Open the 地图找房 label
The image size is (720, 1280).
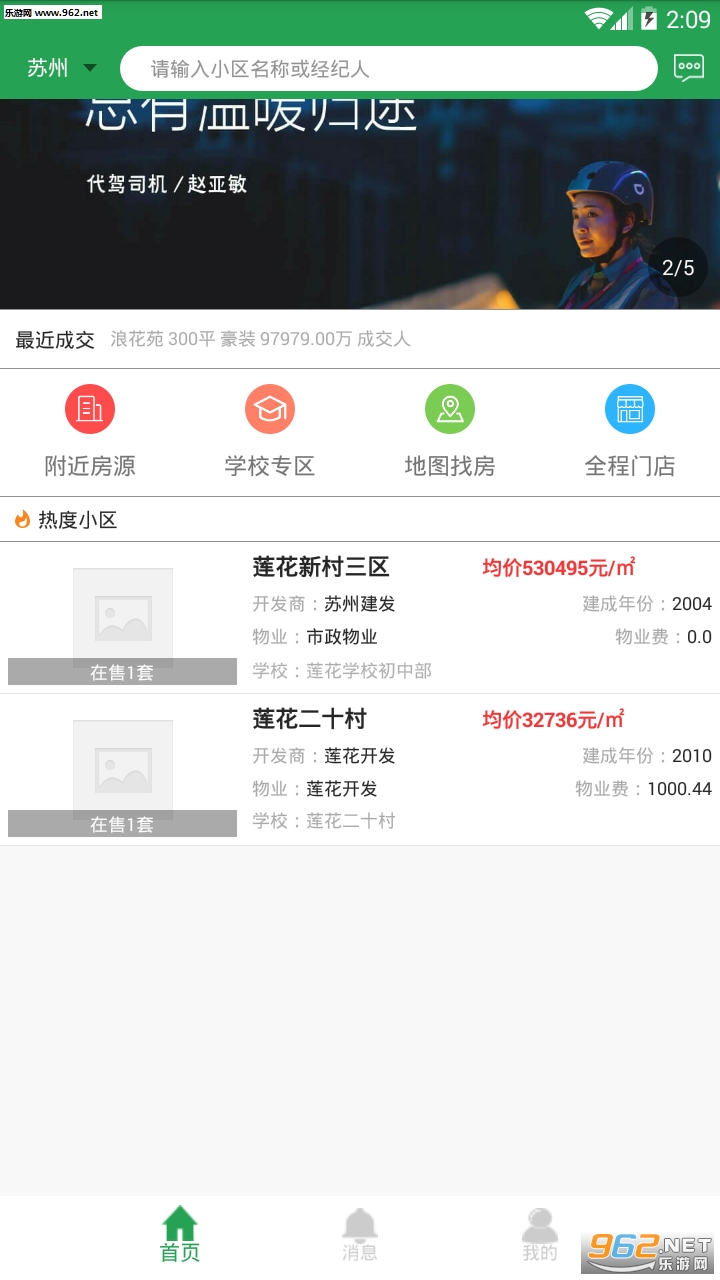pos(450,466)
